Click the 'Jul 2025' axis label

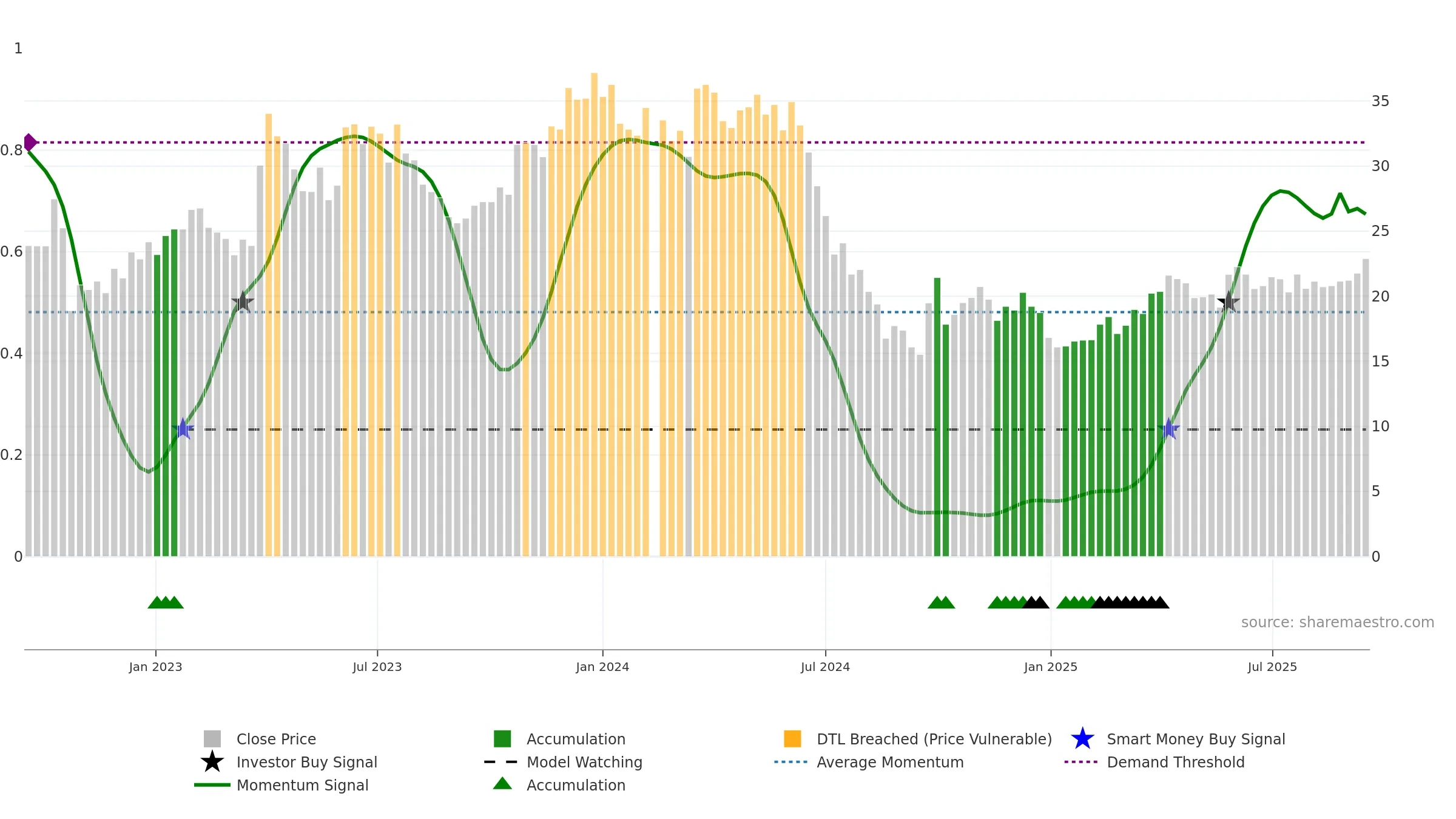1272,667
